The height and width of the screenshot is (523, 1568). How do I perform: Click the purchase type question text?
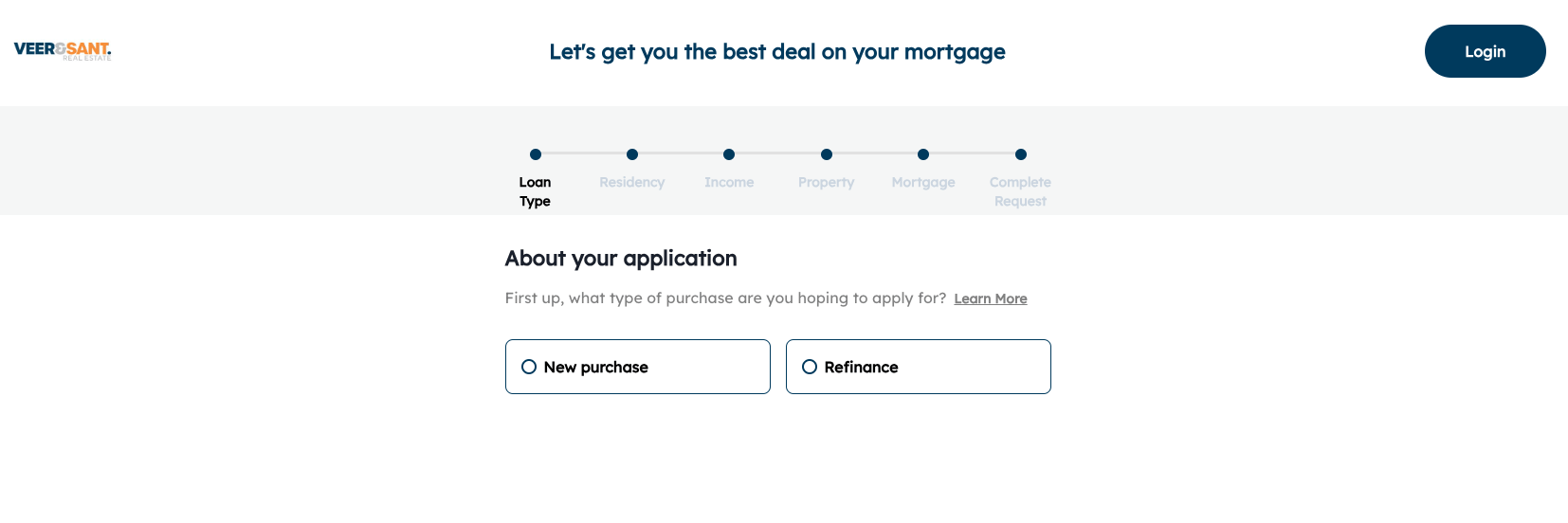tap(725, 298)
